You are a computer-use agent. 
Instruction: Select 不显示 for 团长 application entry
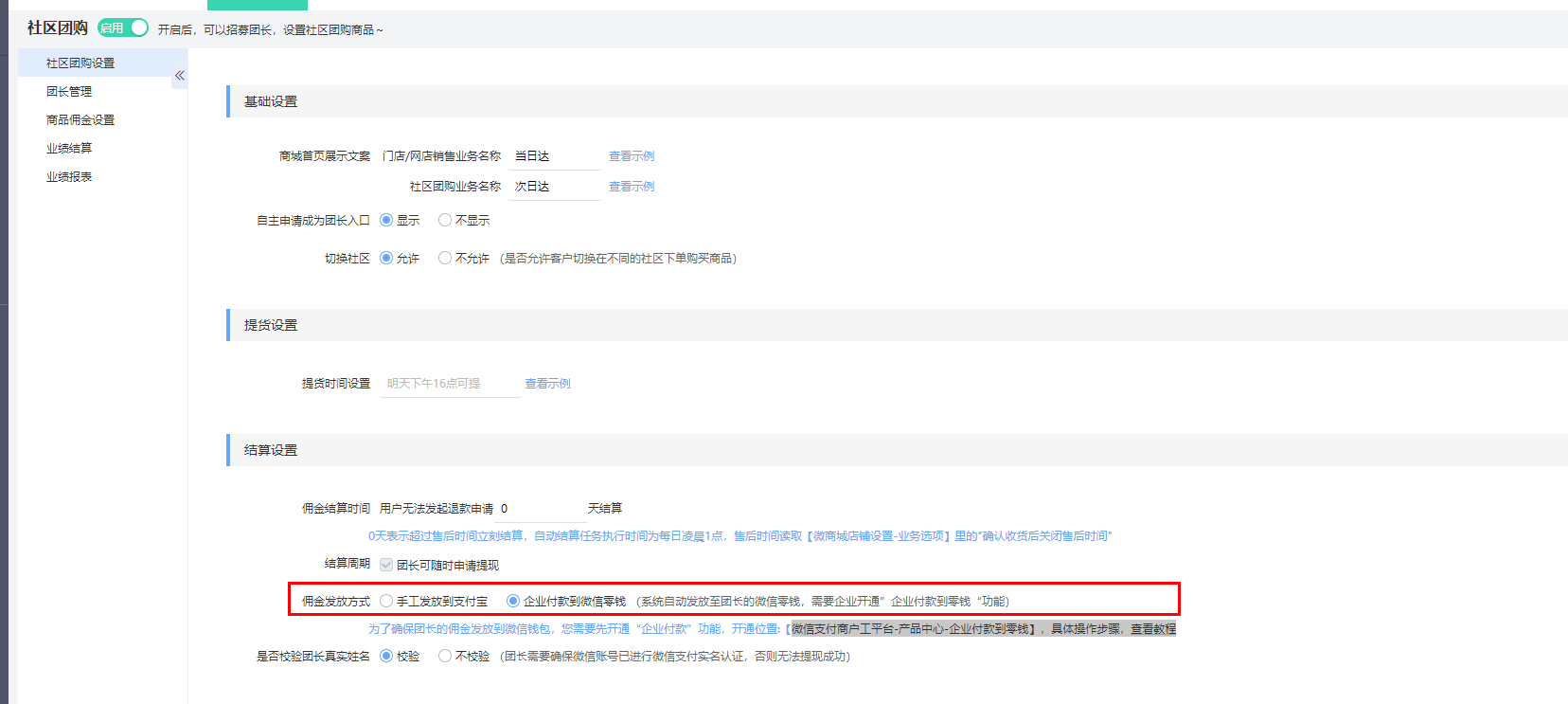pyautogui.click(x=445, y=221)
